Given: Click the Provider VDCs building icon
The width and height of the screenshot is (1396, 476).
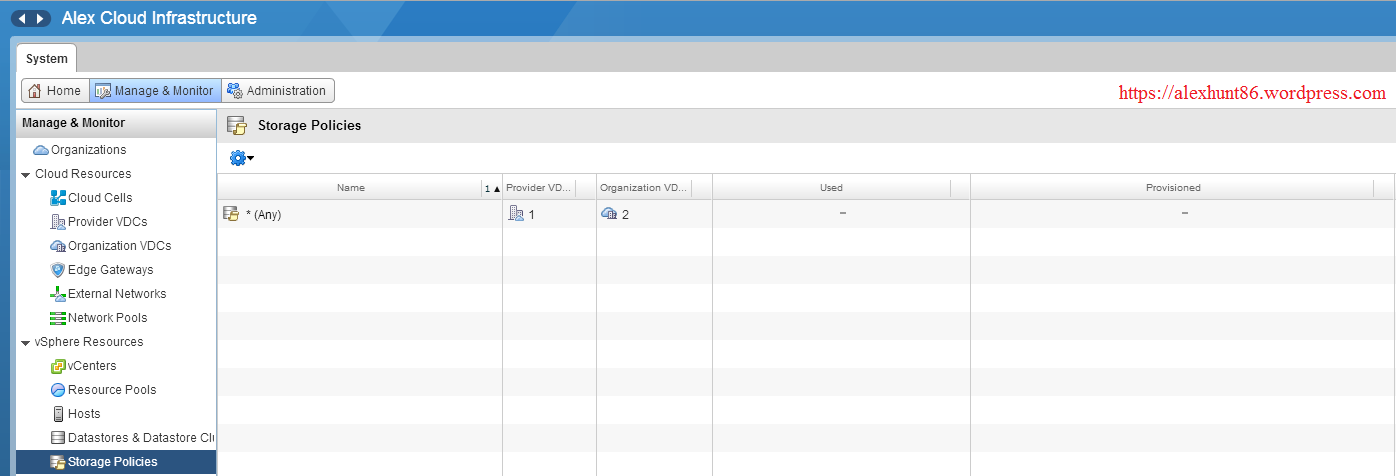Looking at the screenshot, I should coord(58,222).
